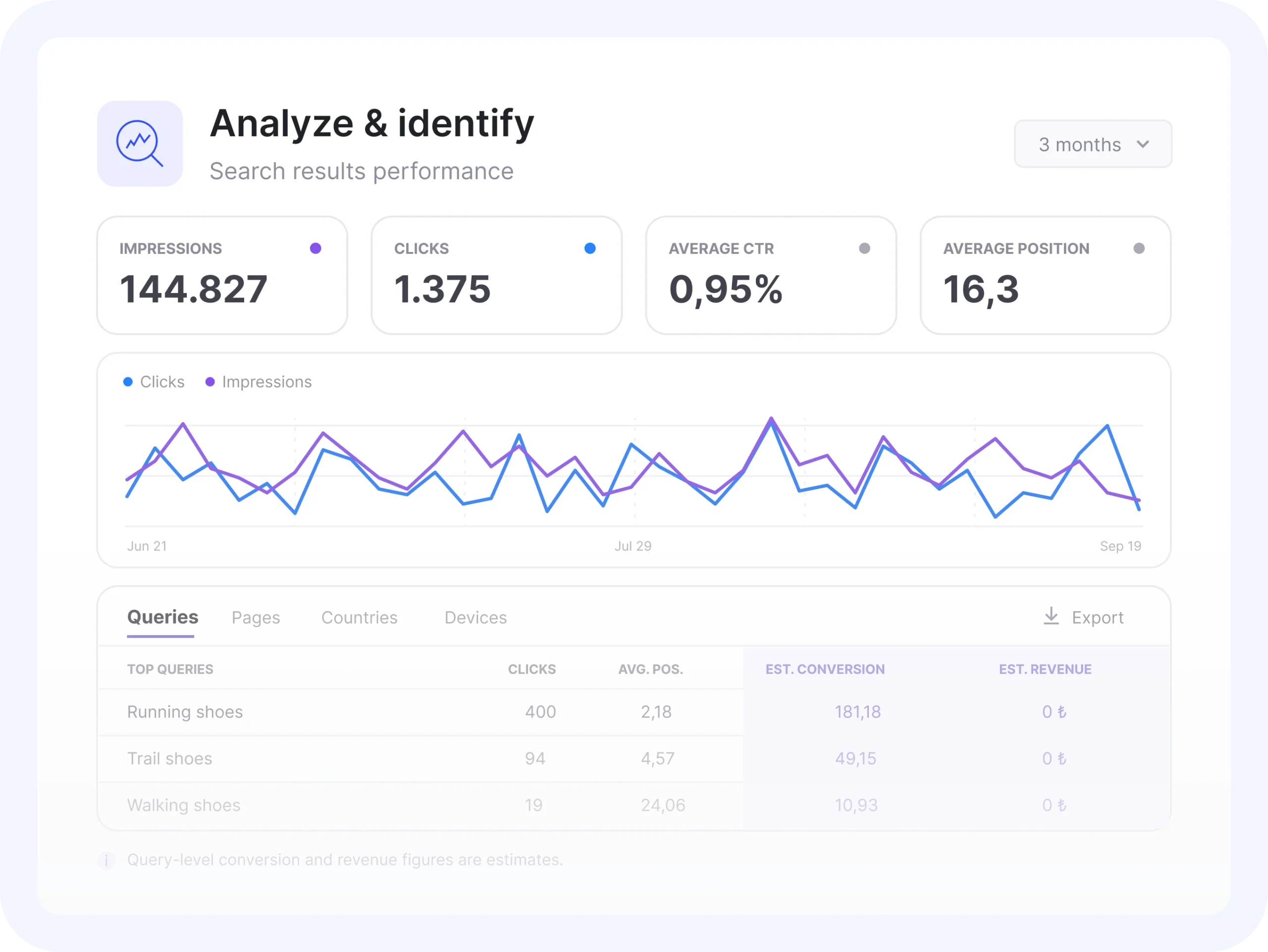This screenshot has height=952, width=1268.
Task: Select the Impressions card showing 144.827
Action: tap(222, 276)
